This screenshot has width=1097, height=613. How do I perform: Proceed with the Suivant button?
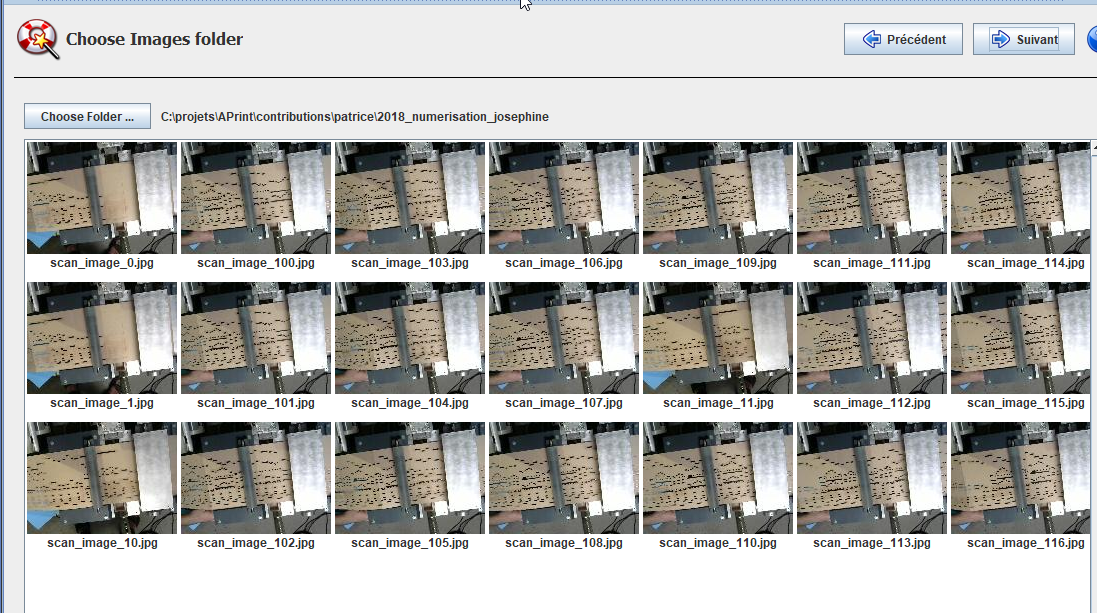(1023, 40)
